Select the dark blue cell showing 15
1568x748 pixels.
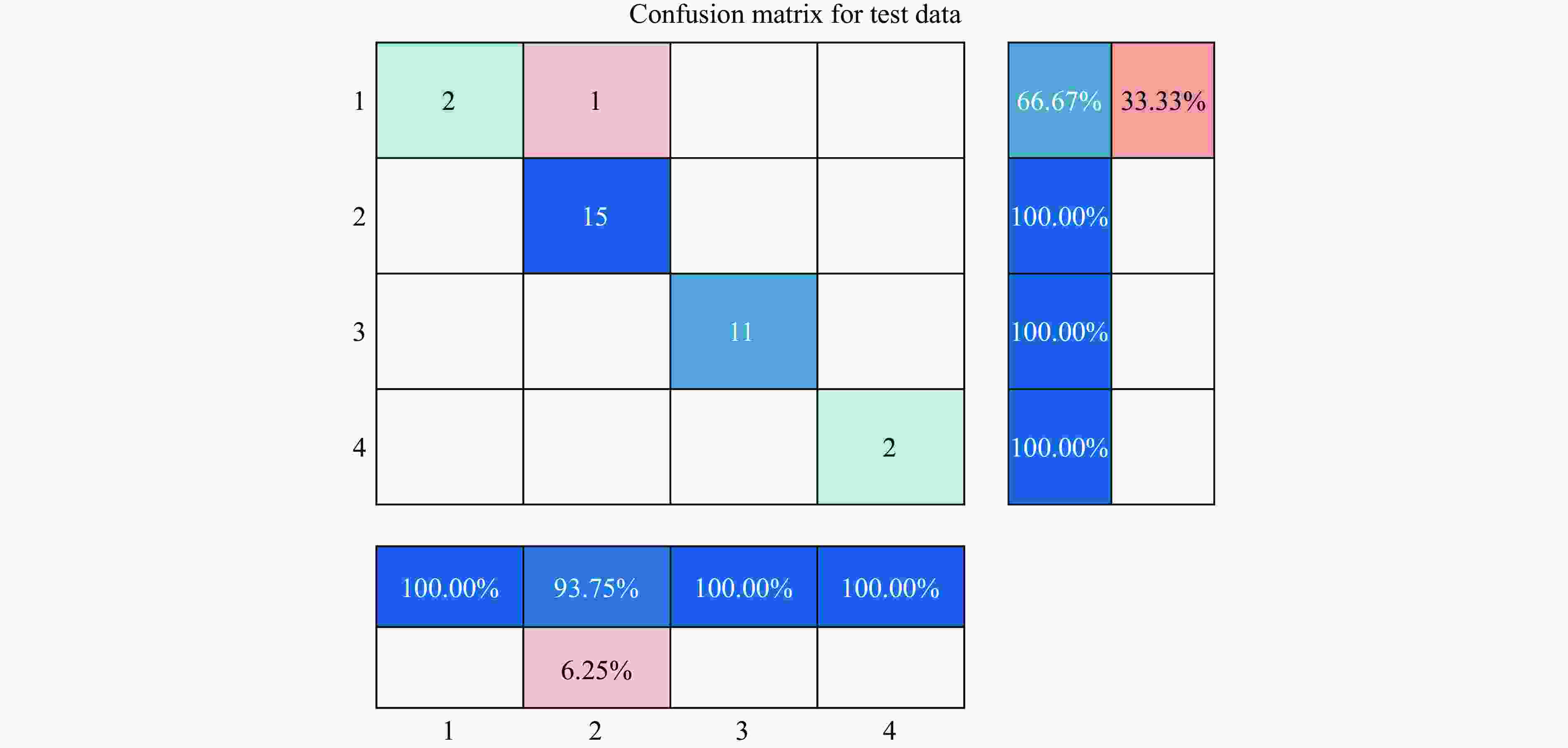click(596, 216)
